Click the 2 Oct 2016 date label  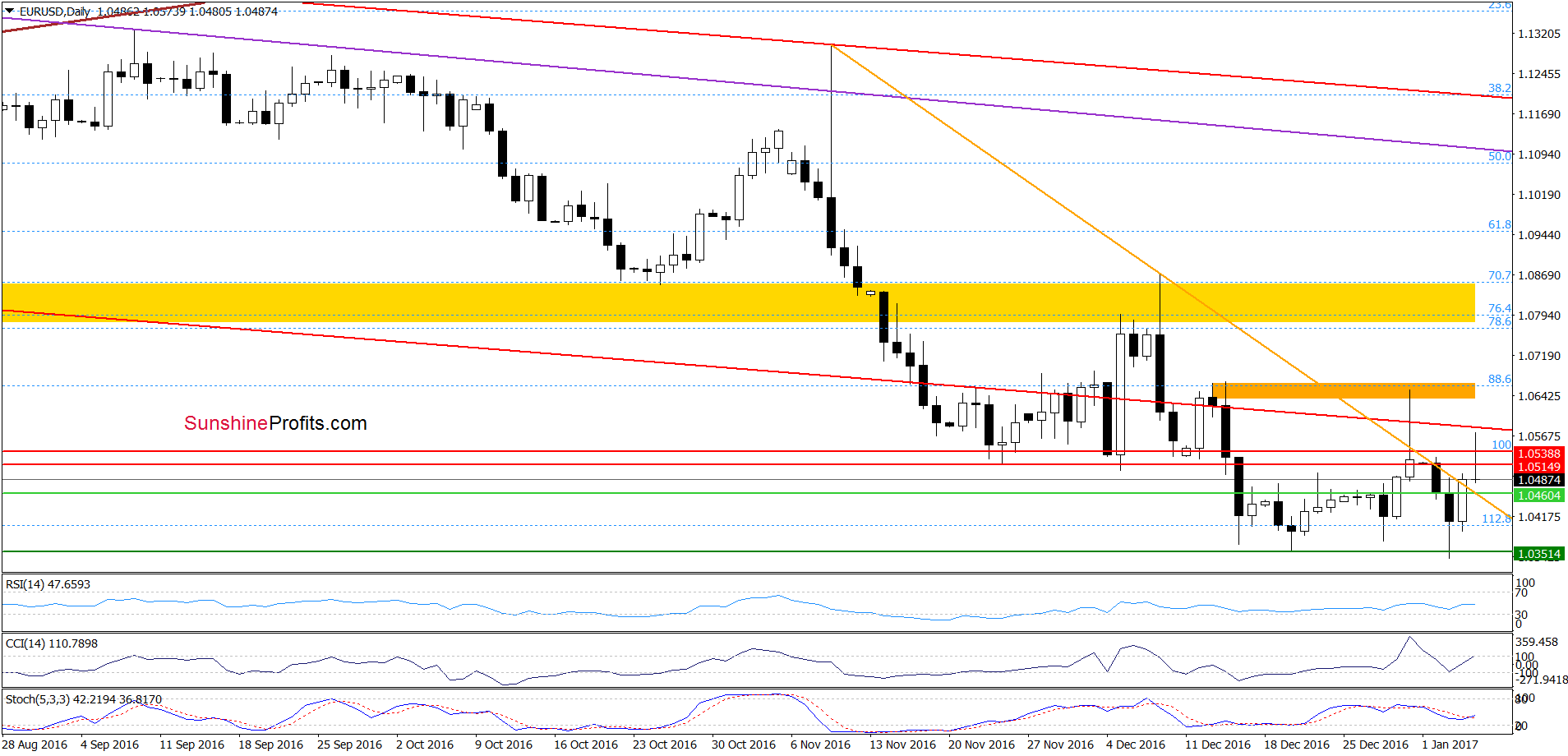[425, 744]
